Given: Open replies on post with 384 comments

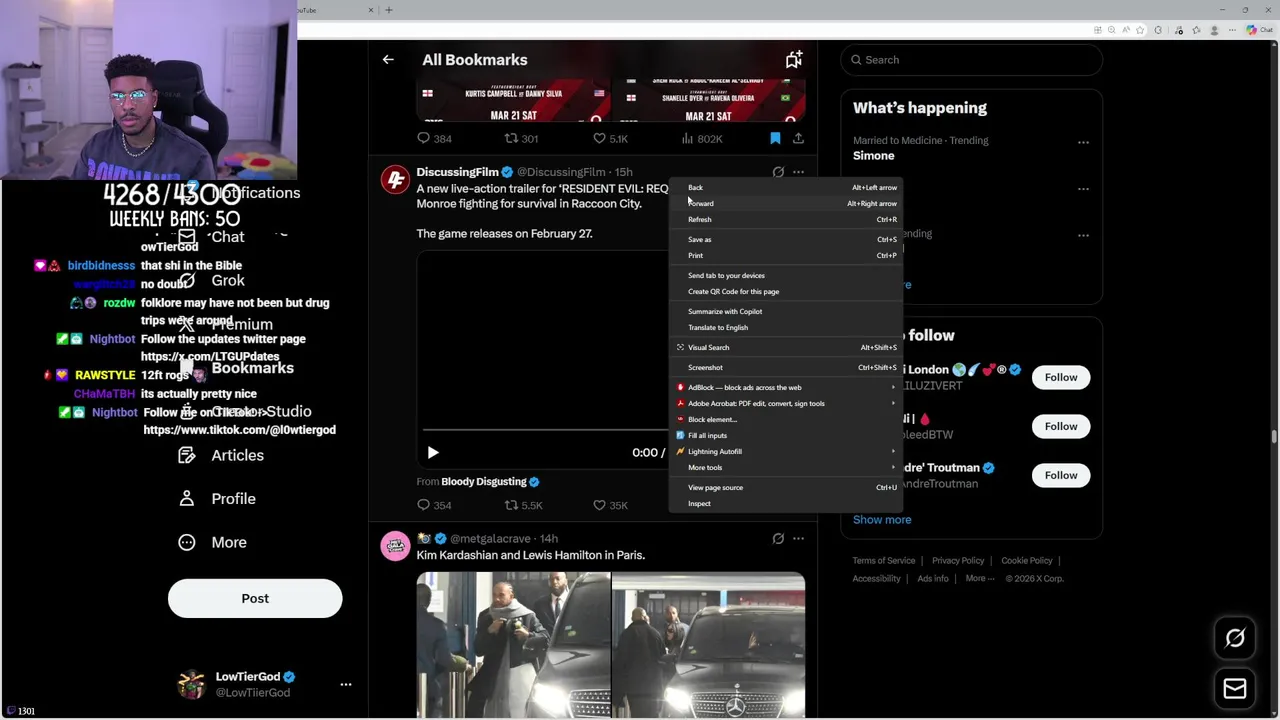Looking at the screenshot, I should click(x=434, y=138).
